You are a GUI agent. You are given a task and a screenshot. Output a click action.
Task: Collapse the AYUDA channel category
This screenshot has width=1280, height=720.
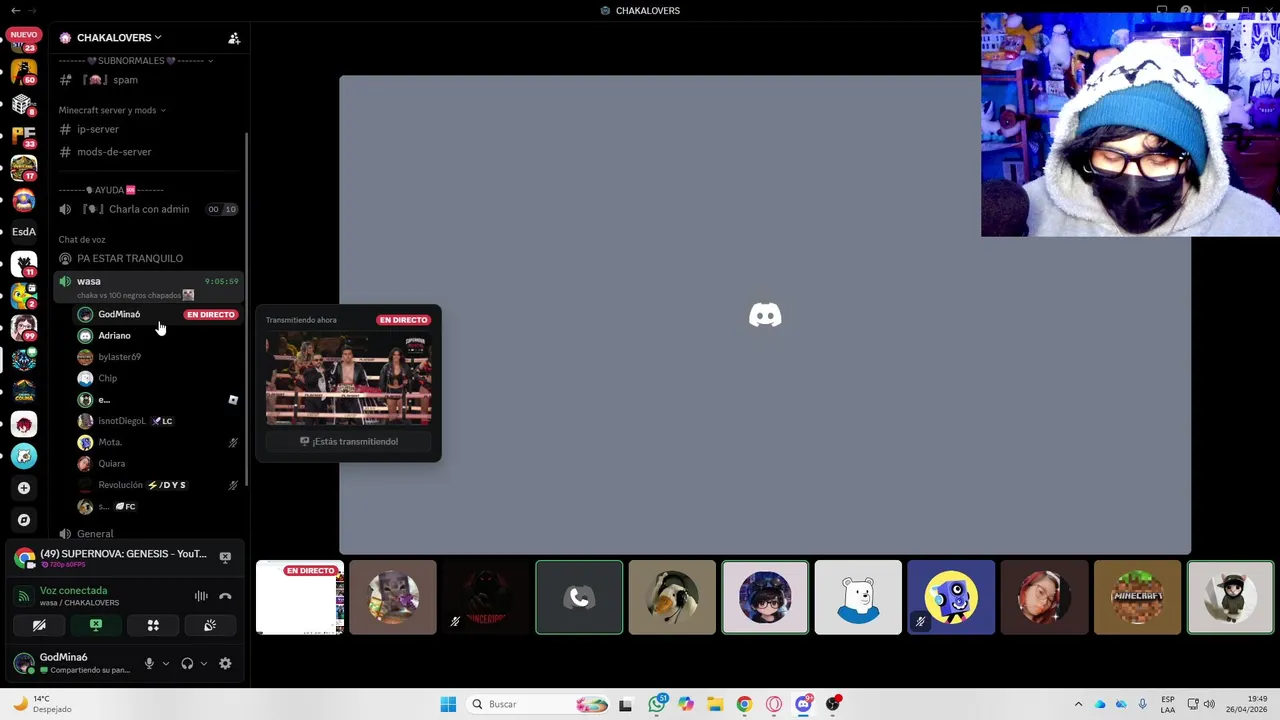coord(110,190)
